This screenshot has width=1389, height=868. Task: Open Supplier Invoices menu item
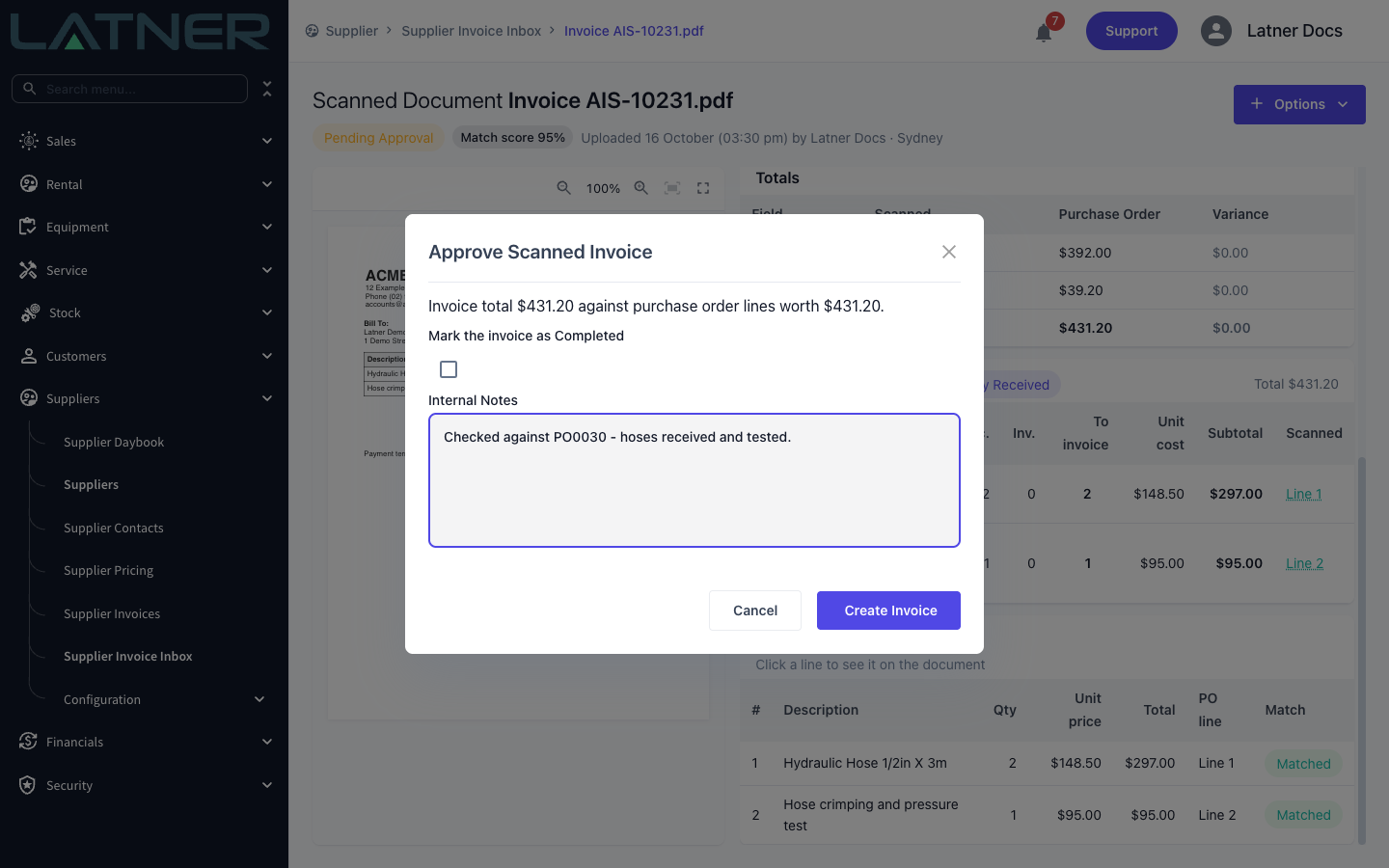coord(112,613)
